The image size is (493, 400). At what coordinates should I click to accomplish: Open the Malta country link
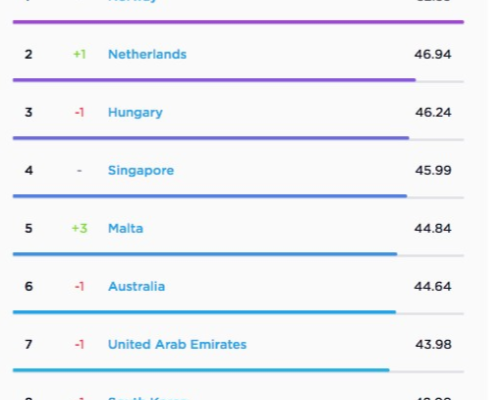tap(126, 229)
